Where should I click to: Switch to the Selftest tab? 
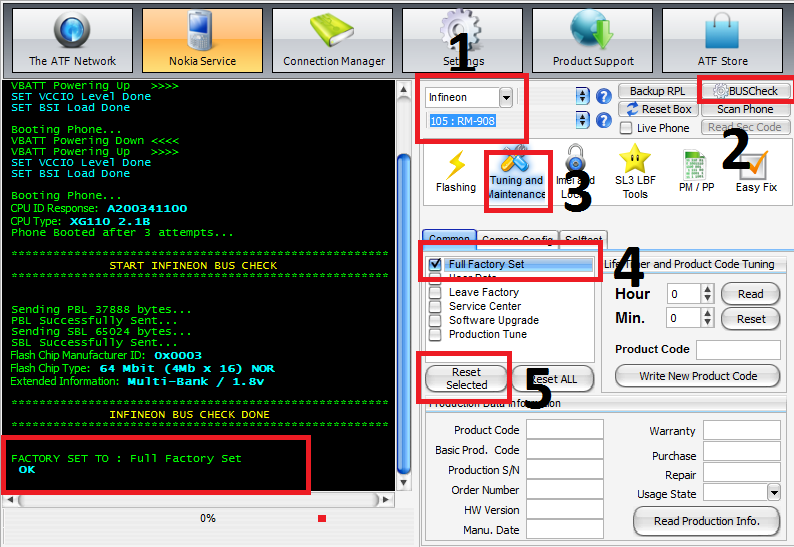582,240
